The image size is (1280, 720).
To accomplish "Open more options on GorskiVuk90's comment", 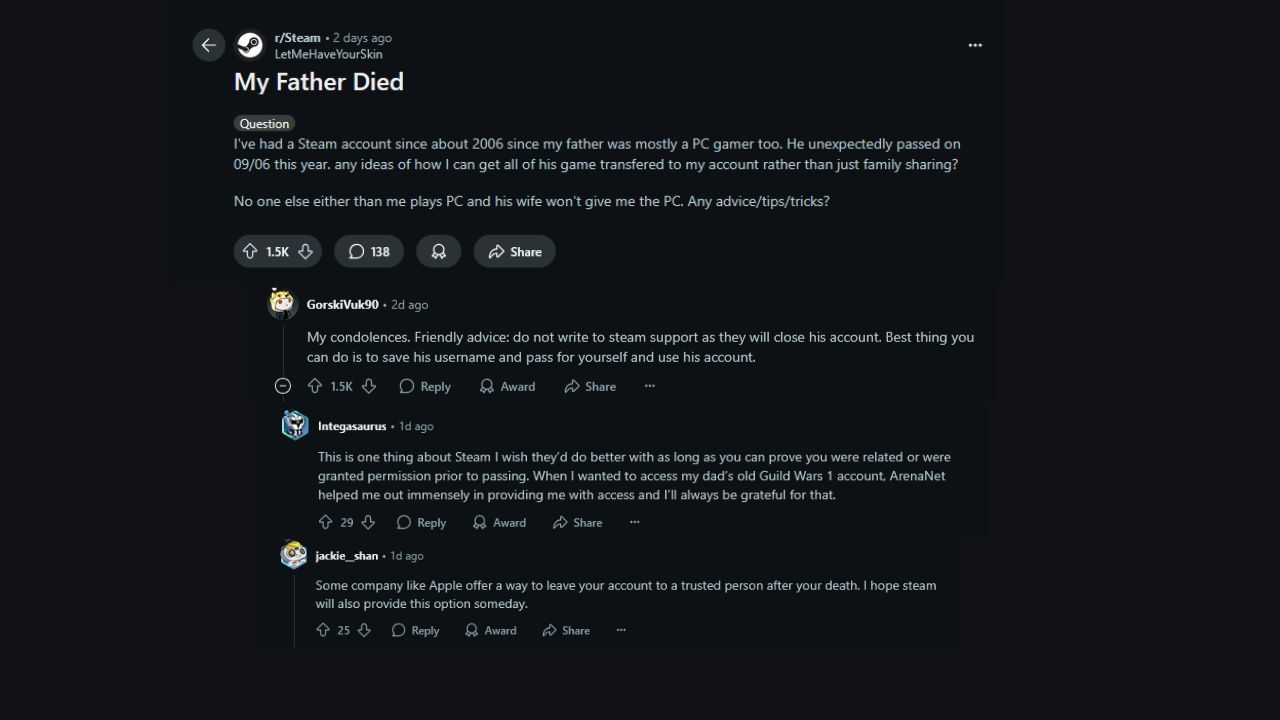I will pos(650,386).
